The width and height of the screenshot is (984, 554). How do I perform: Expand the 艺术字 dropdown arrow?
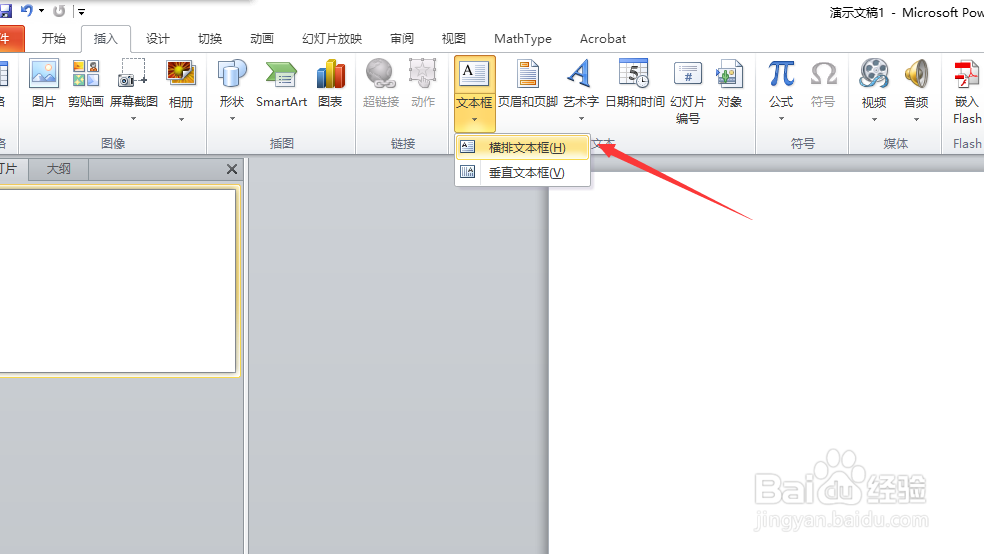tap(581, 119)
